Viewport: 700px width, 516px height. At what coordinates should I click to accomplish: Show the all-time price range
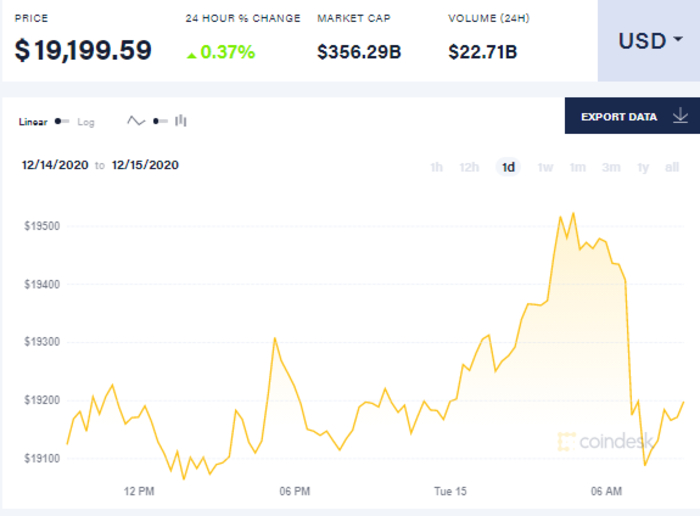671,167
